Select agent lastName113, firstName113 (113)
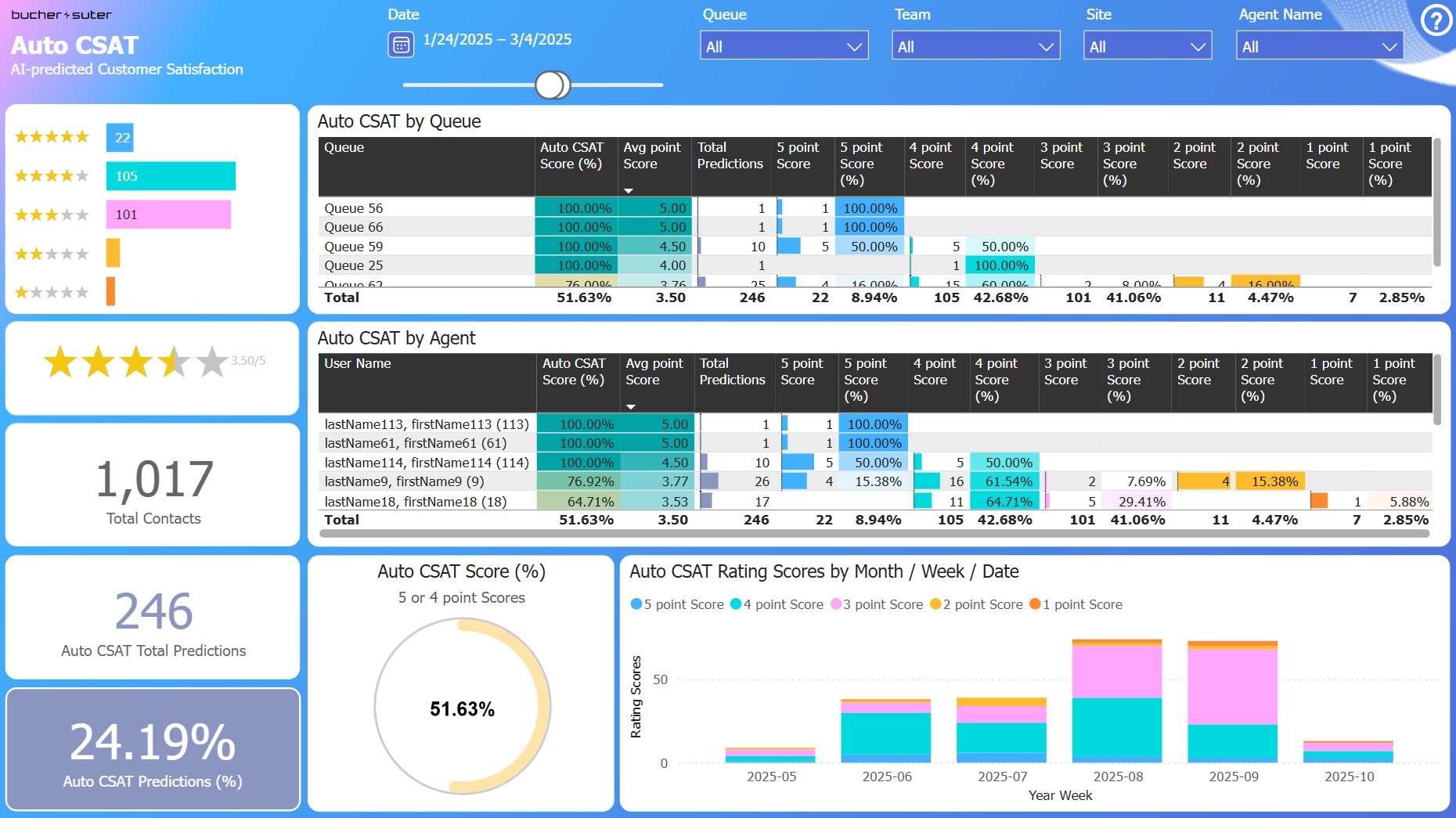The width and height of the screenshot is (1456, 818). pos(875,424)
